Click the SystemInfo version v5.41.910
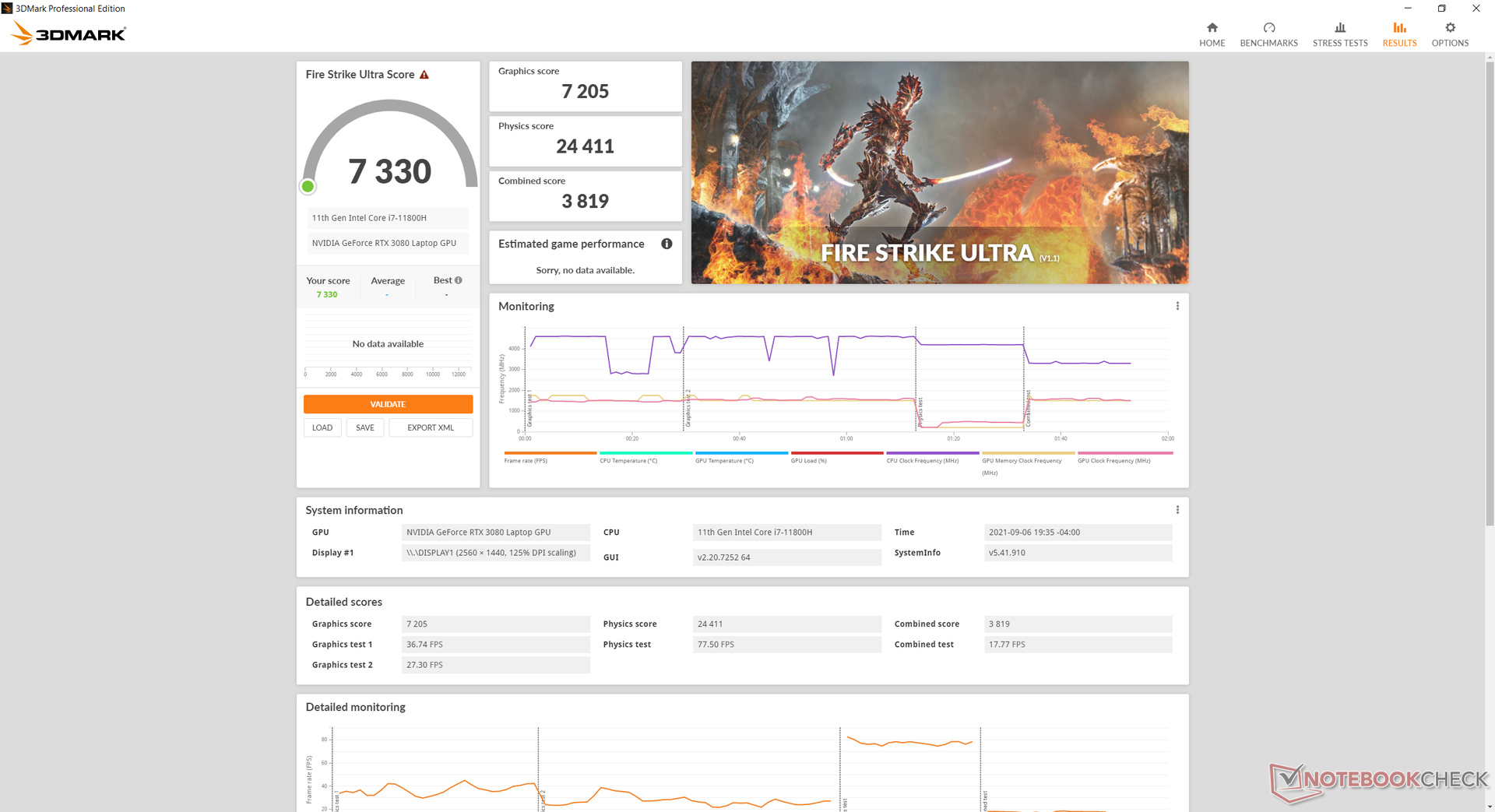Screen dimensions: 1495x812 point(1078,553)
